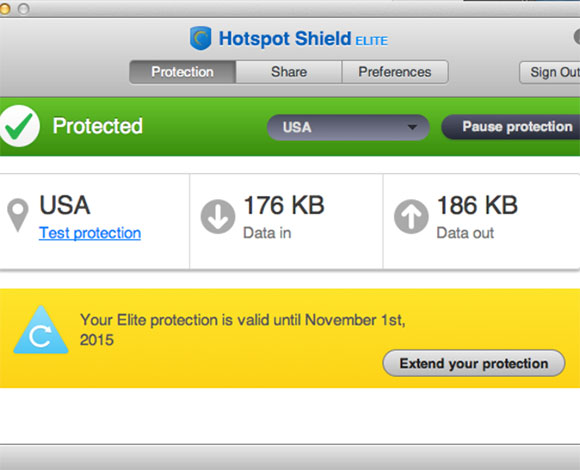Click the blue refresh triangle icon

pos(41,330)
